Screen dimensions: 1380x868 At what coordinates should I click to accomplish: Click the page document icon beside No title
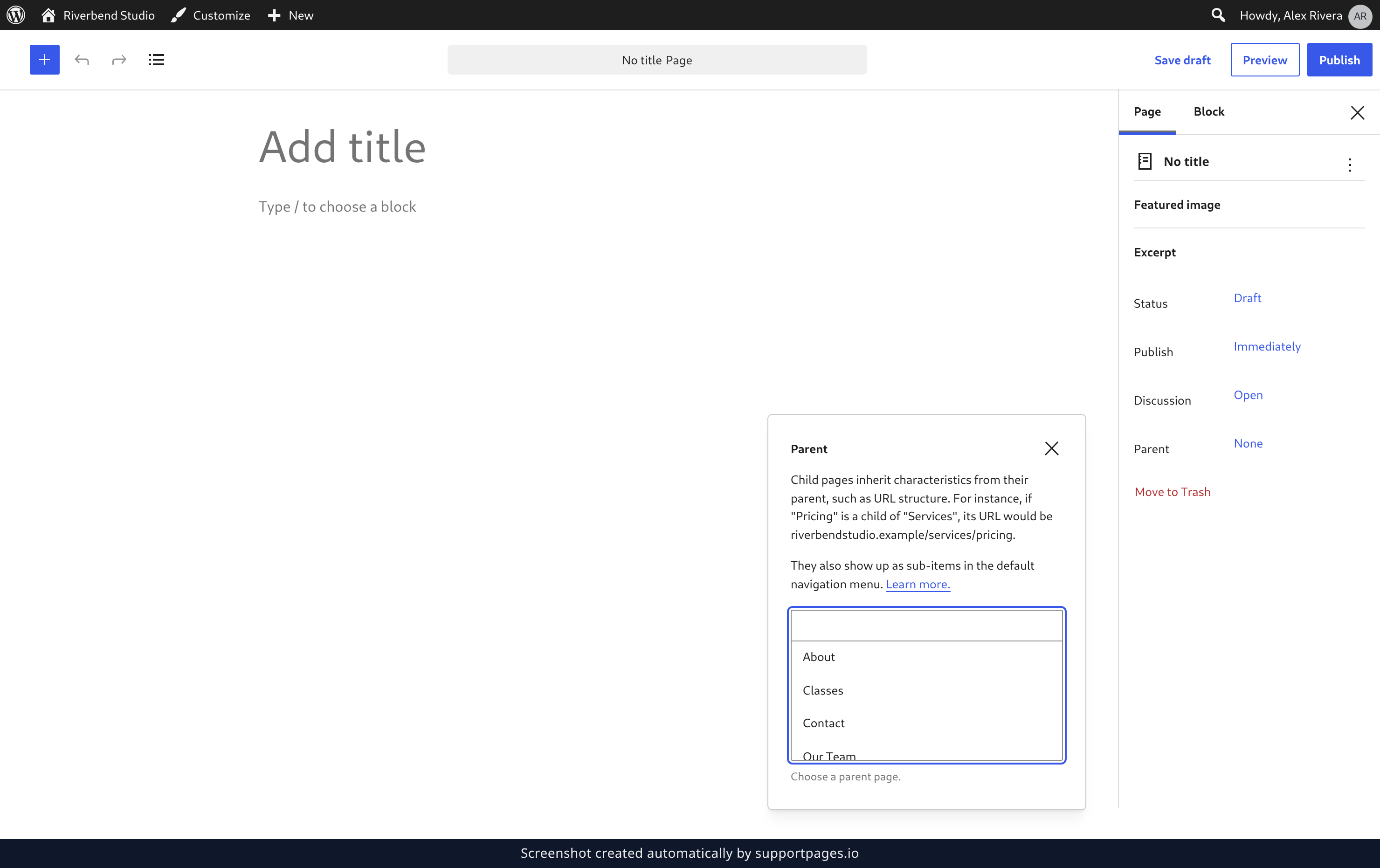[1145, 162]
